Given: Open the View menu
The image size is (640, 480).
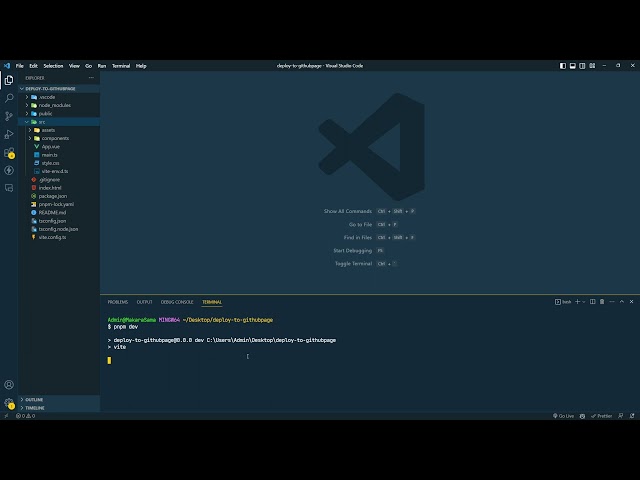Looking at the screenshot, I should click(74, 66).
